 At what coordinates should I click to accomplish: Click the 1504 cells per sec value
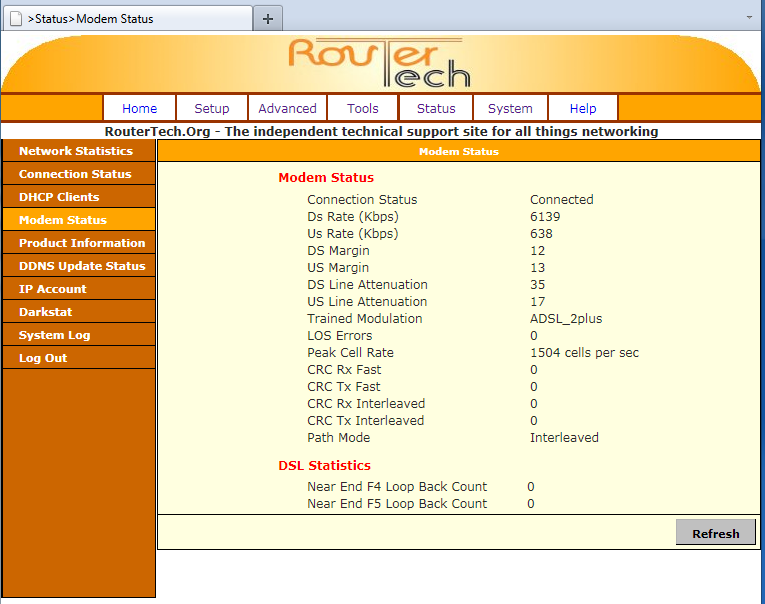click(x=584, y=353)
